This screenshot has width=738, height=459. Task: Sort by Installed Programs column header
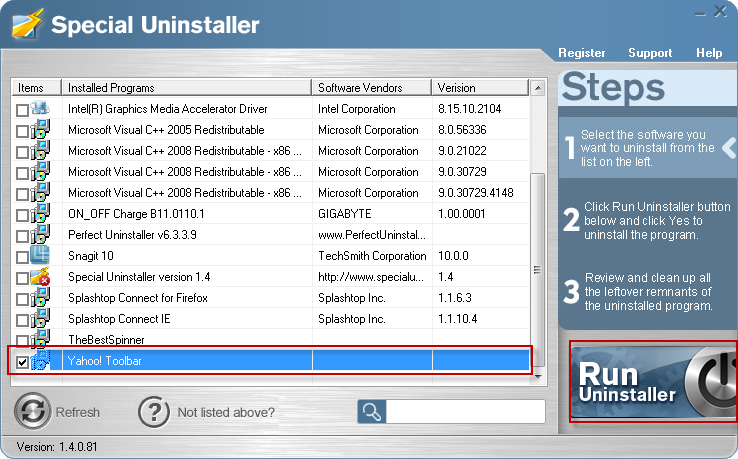pyautogui.click(x=186, y=88)
